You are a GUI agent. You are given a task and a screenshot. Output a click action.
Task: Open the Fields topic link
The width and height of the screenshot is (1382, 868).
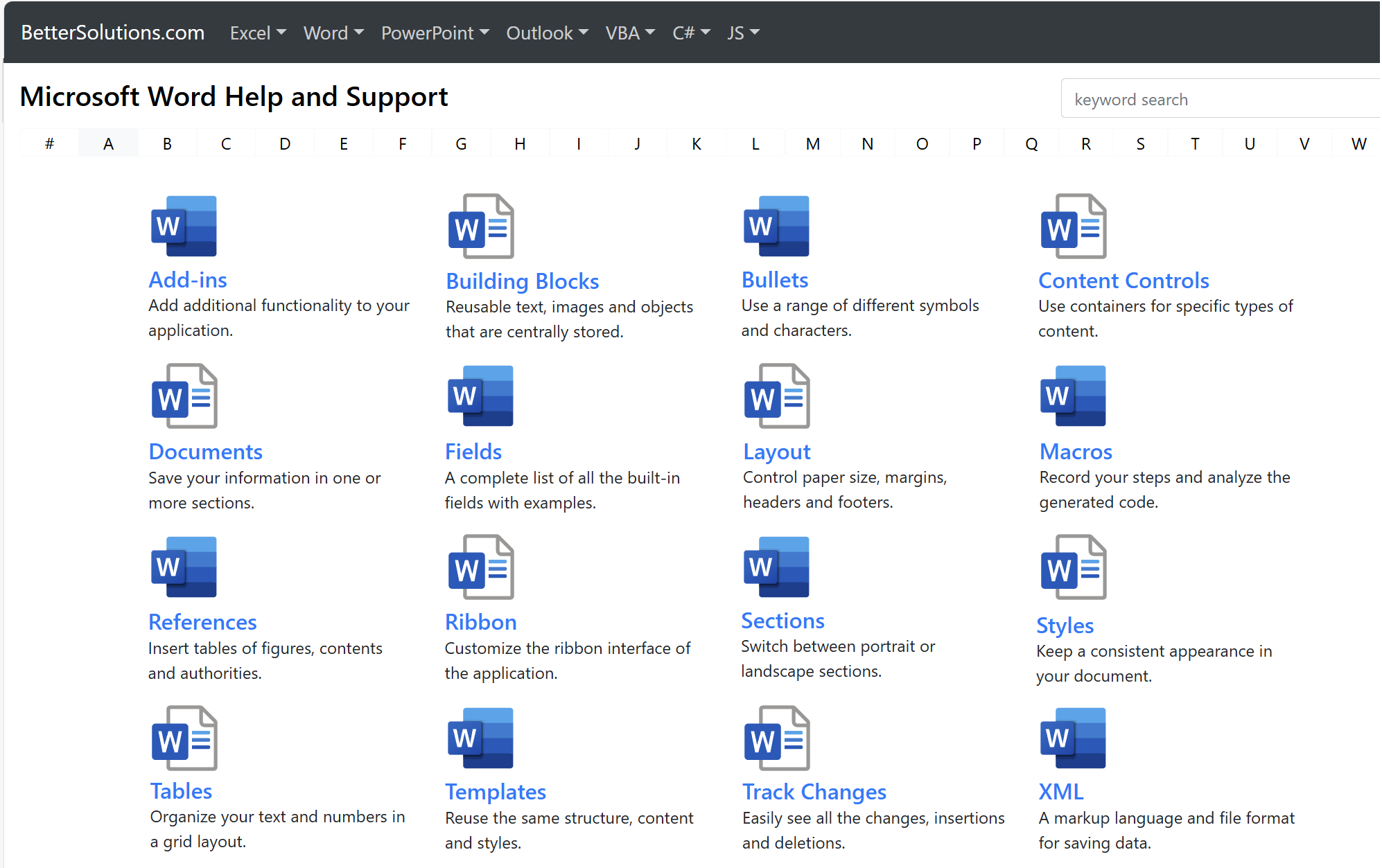tap(473, 452)
